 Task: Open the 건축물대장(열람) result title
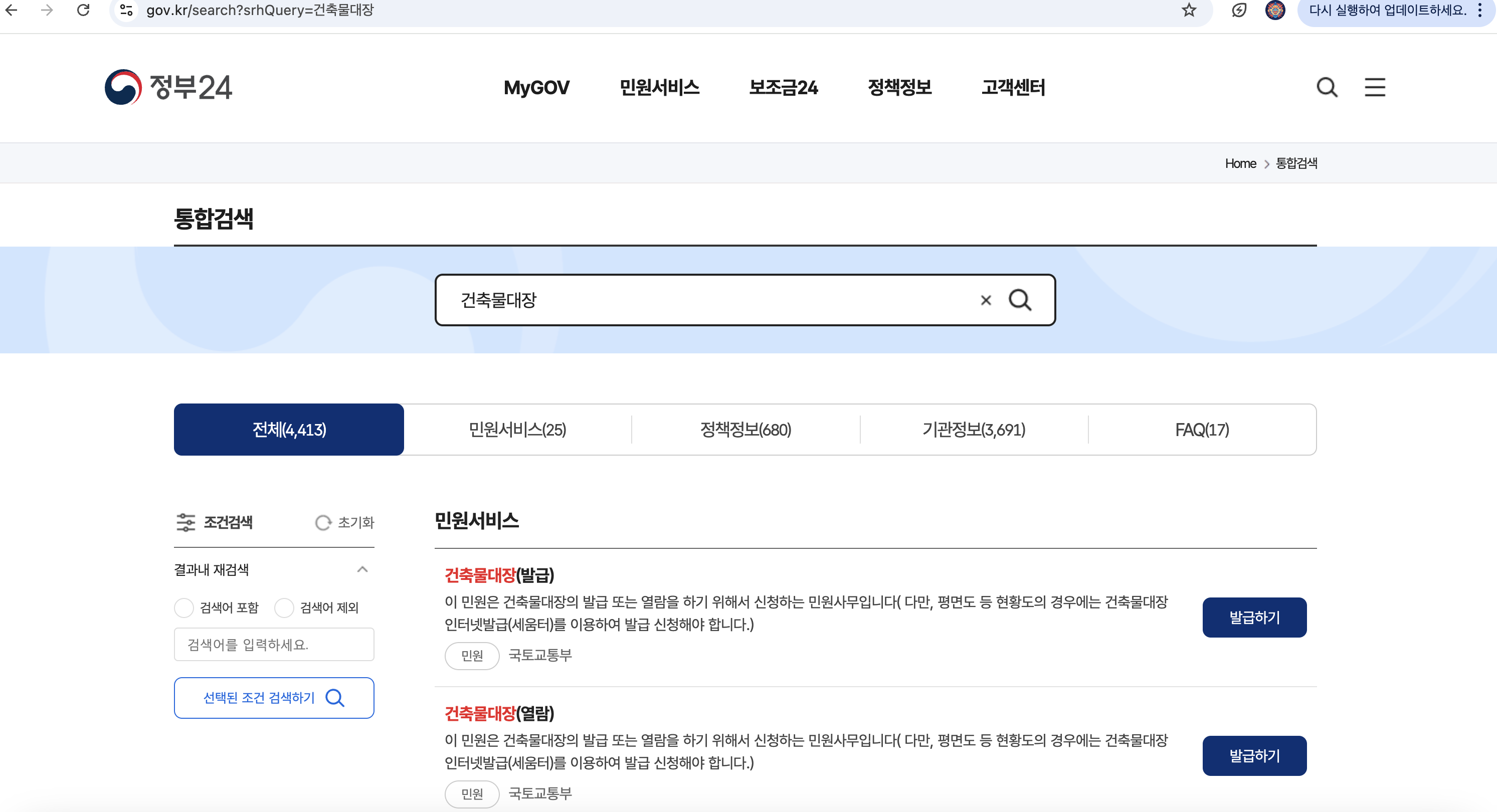499,713
